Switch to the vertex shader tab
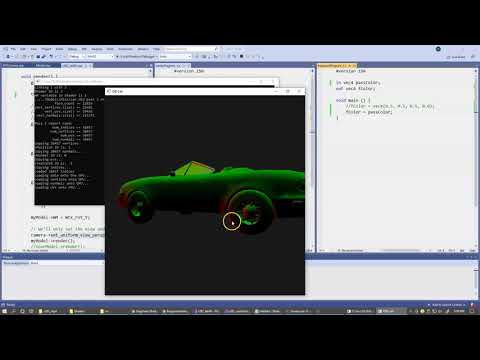 tap(172, 66)
